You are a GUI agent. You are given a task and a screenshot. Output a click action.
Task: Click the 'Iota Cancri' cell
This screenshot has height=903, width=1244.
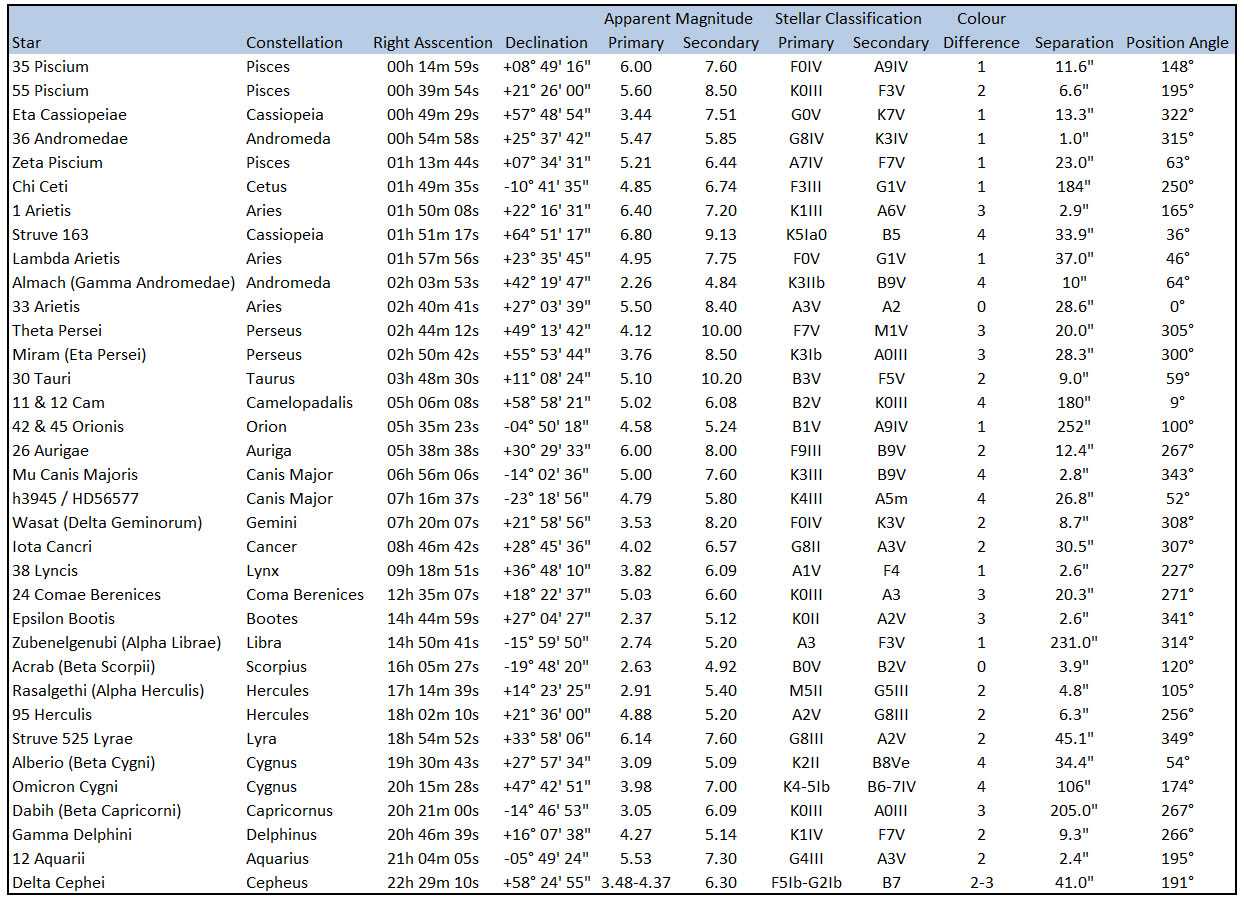pyautogui.click(x=52, y=547)
